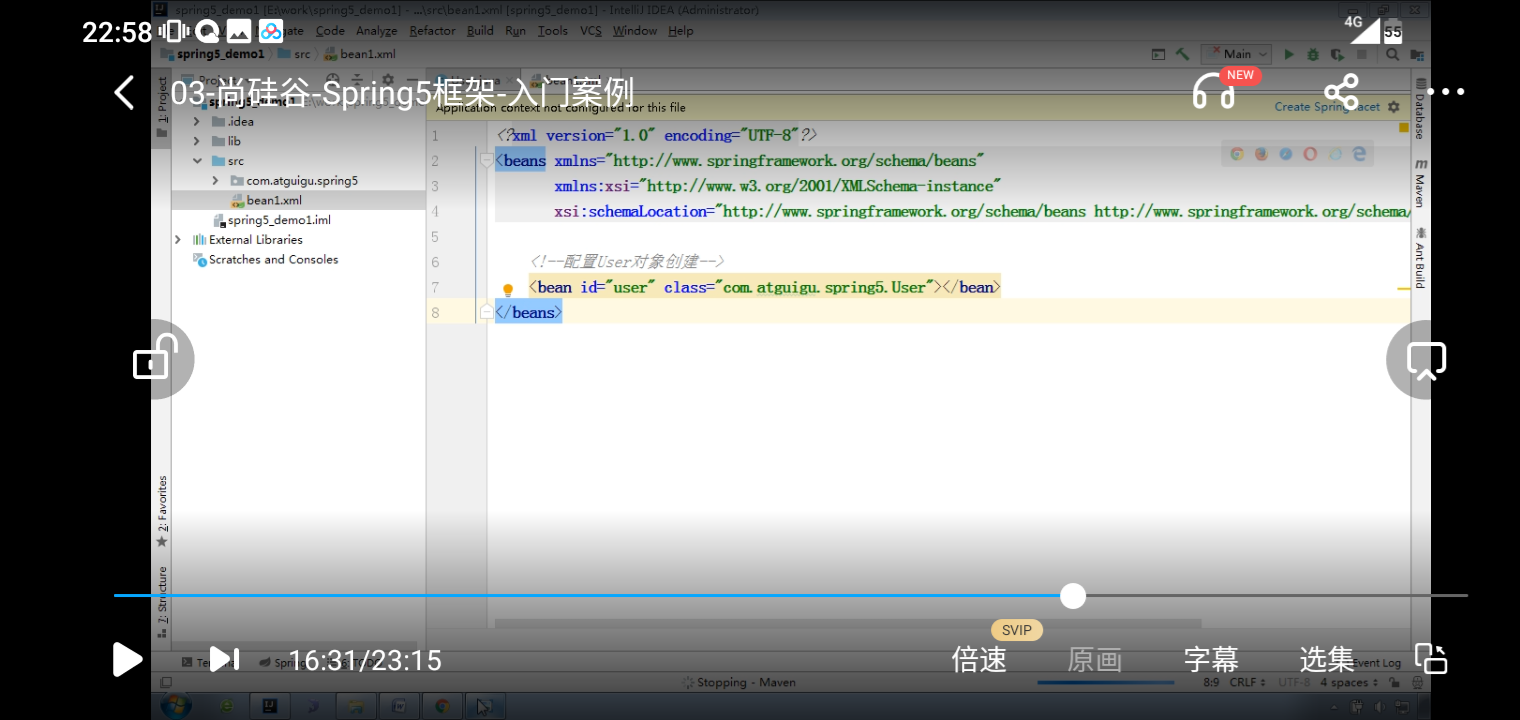Skip to the next episode

point(225,659)
